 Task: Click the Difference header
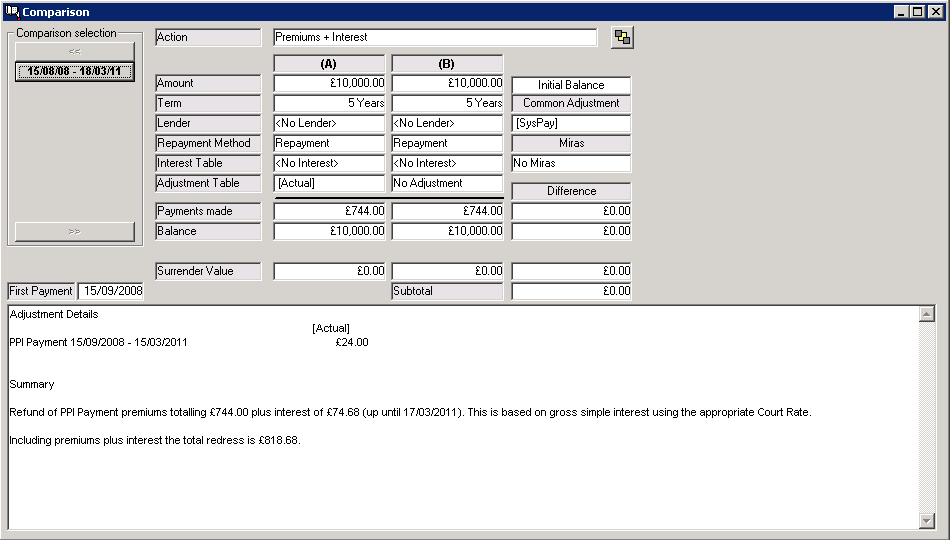tap(571, 191)
